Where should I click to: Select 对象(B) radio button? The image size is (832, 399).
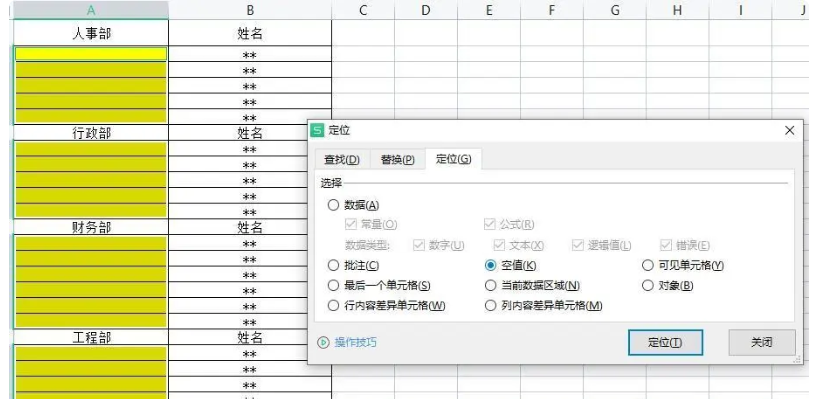coord(668,285)
